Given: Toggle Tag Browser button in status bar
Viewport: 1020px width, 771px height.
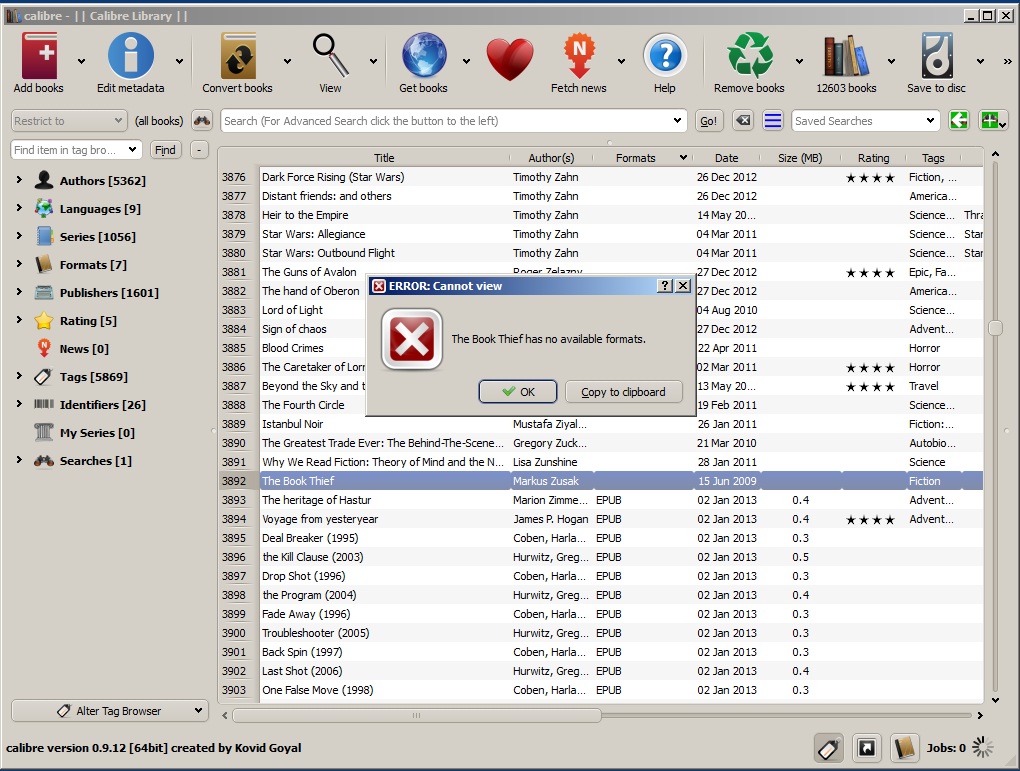Looking at the screenshot, I should [829, 748].
